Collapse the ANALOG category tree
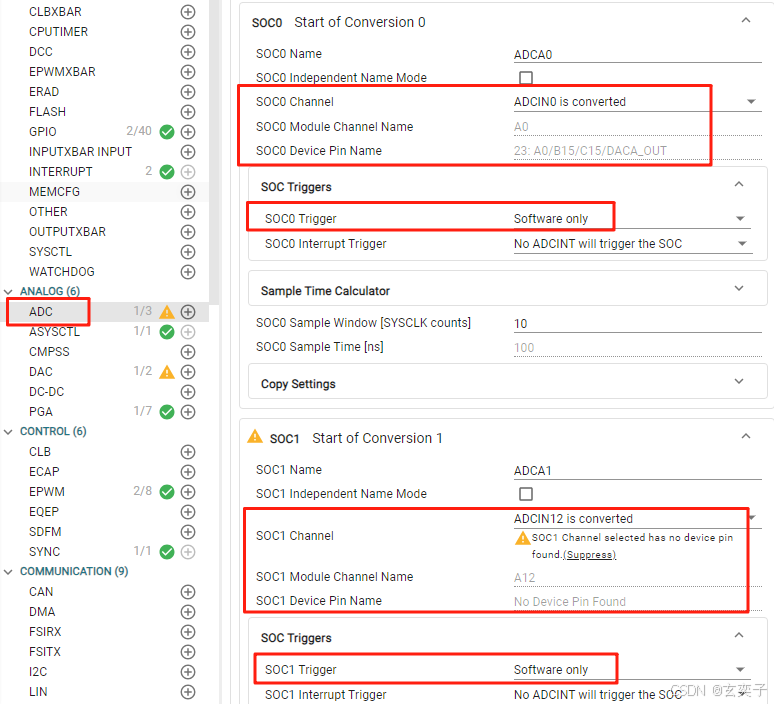This screenshot has height=704, width=774. tap(8, 292)
